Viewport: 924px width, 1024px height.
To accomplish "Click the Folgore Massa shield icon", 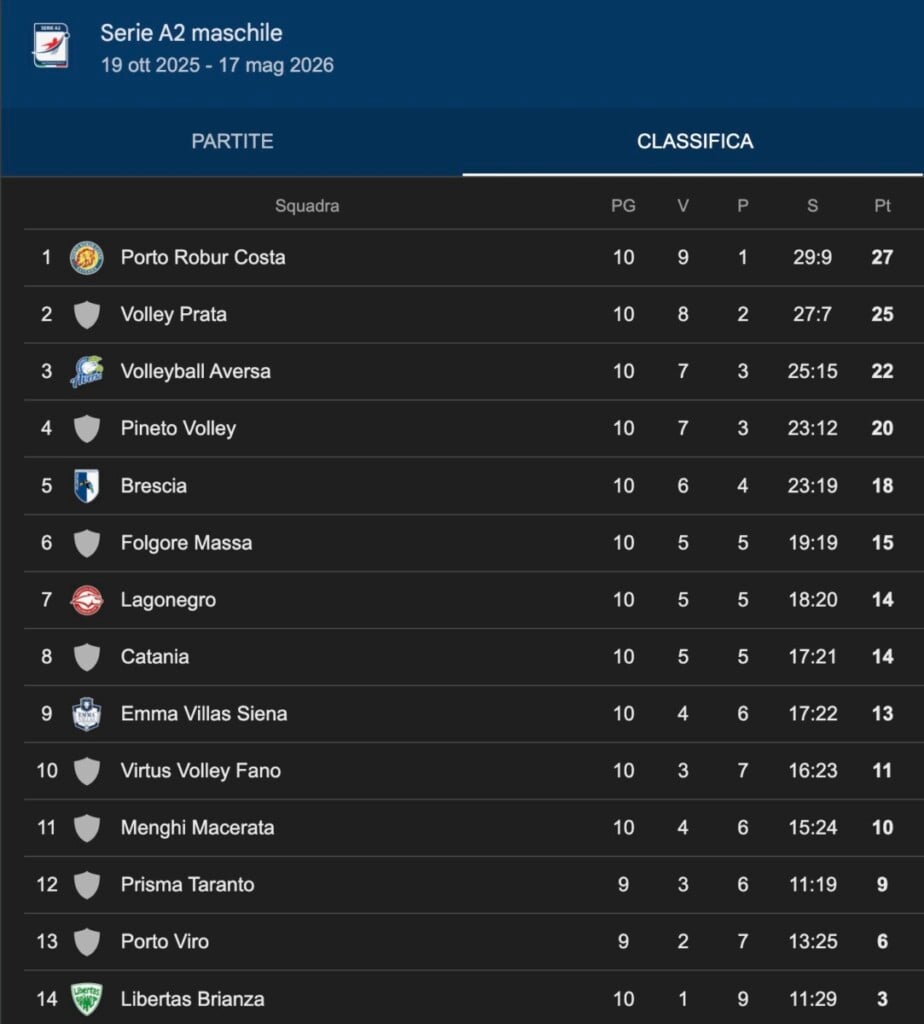I will coord(86,542).
